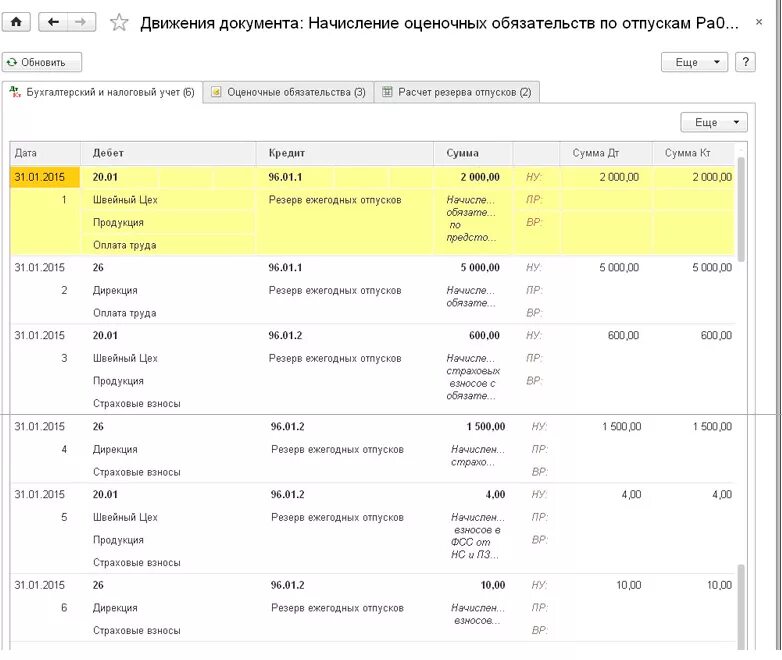Navigate back with the left arrow
Image resolution: width=782 pixels, height=660 pixels.
click(x=53, y=22)
